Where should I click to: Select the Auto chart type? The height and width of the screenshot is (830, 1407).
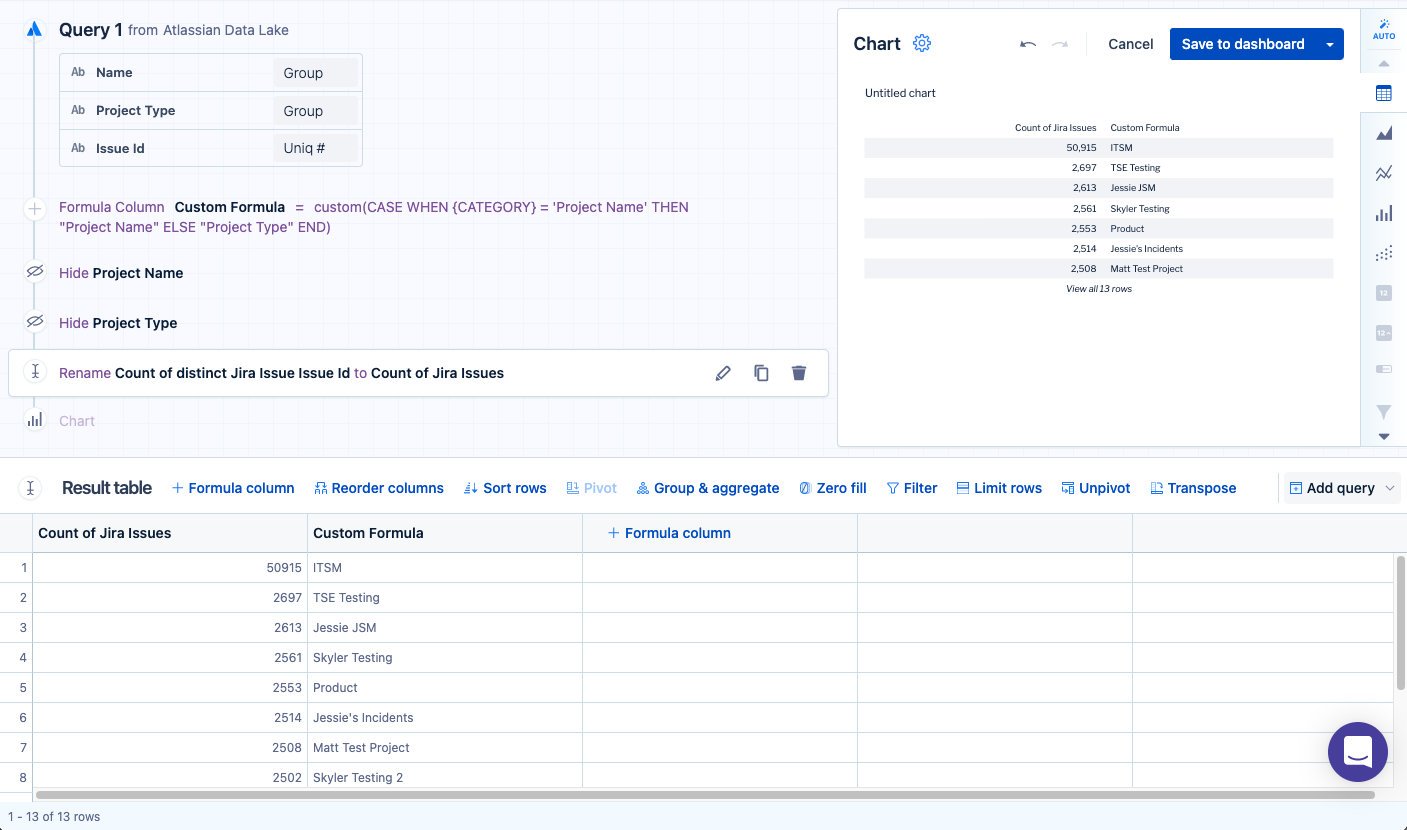coord(1384,28)
